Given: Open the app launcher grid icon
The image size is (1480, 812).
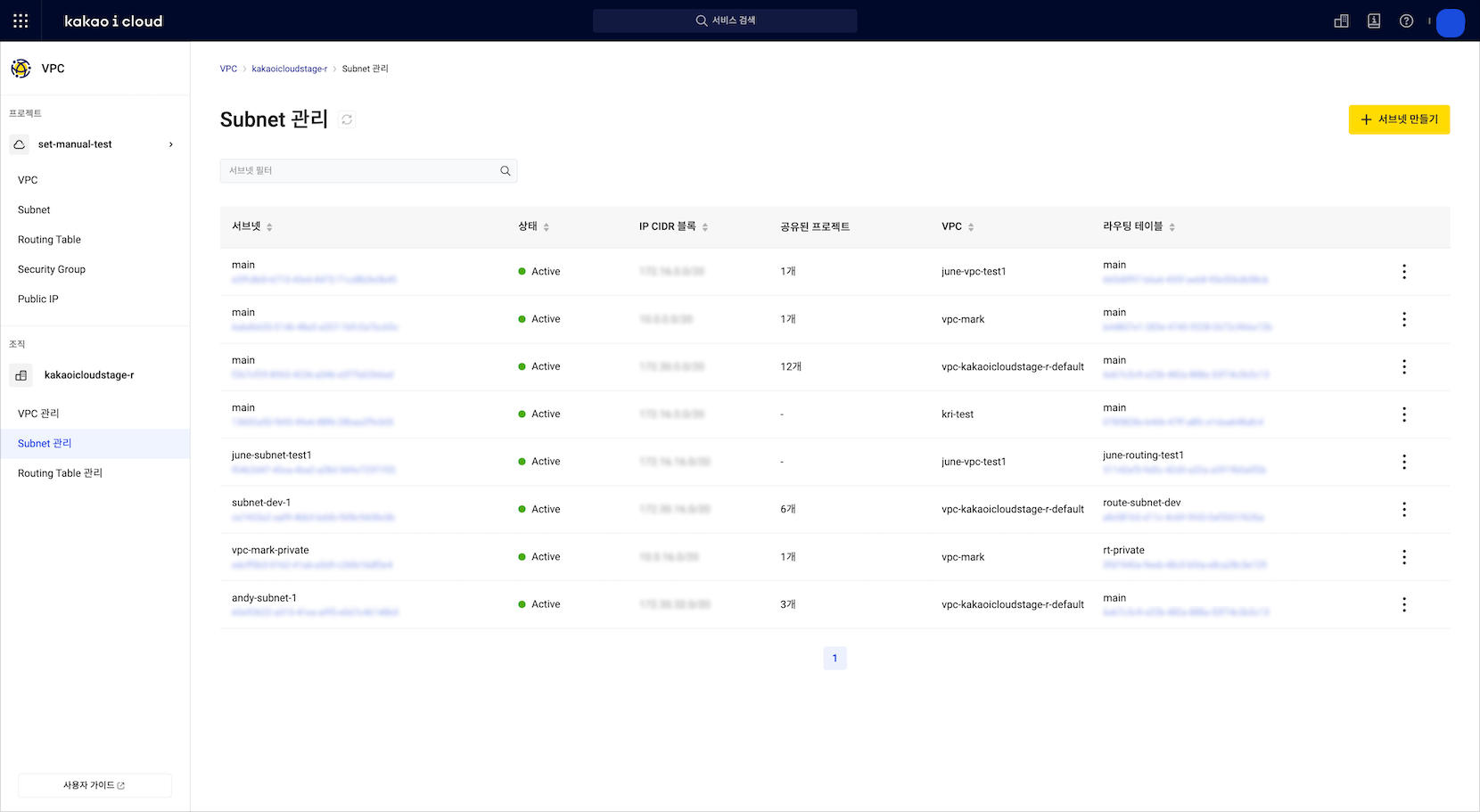Looking at the screenshot, I should coord(21,21).
